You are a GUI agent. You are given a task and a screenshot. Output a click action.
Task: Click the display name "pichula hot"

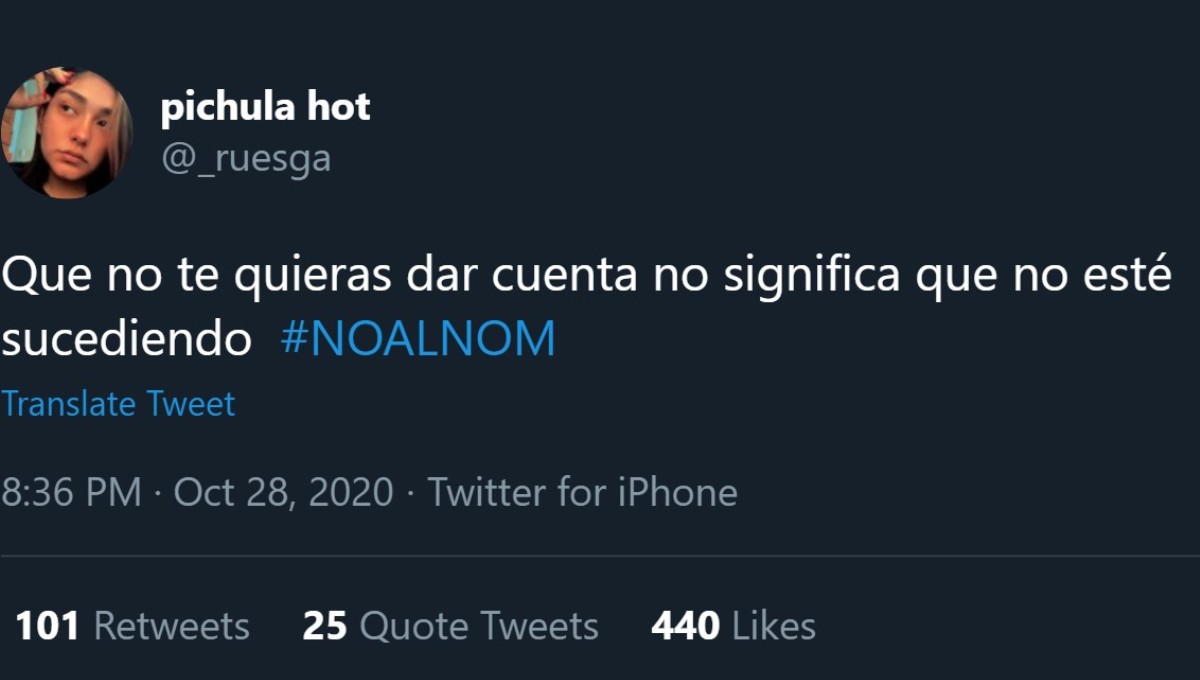click(265, 107)
